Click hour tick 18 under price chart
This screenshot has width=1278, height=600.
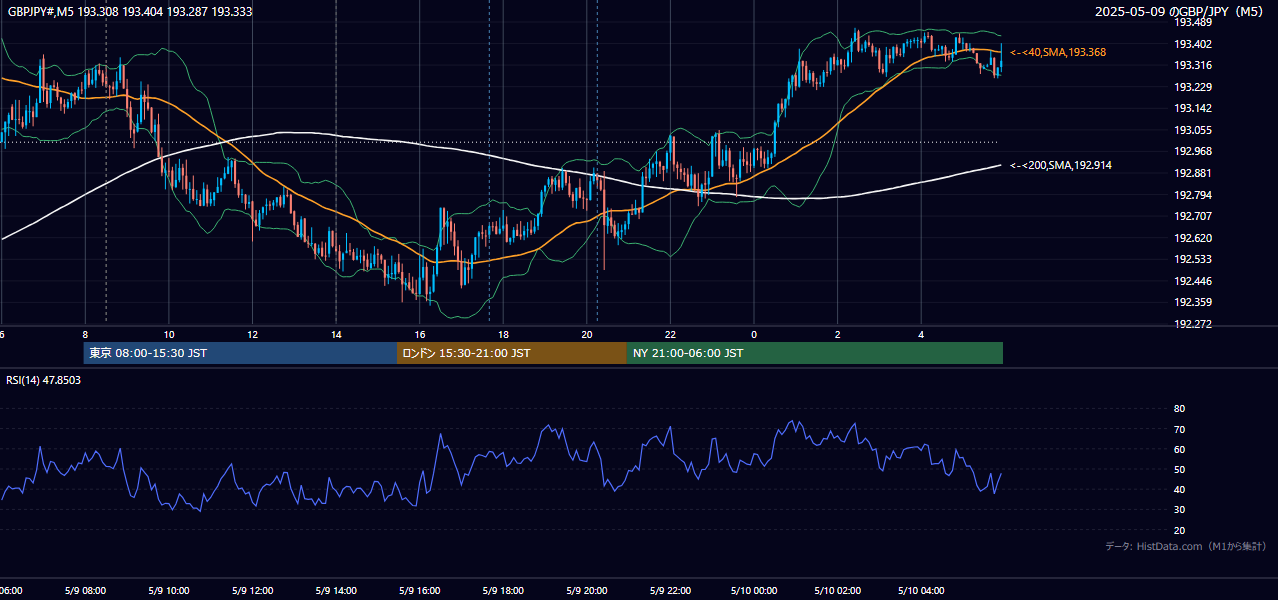point(503,335)
